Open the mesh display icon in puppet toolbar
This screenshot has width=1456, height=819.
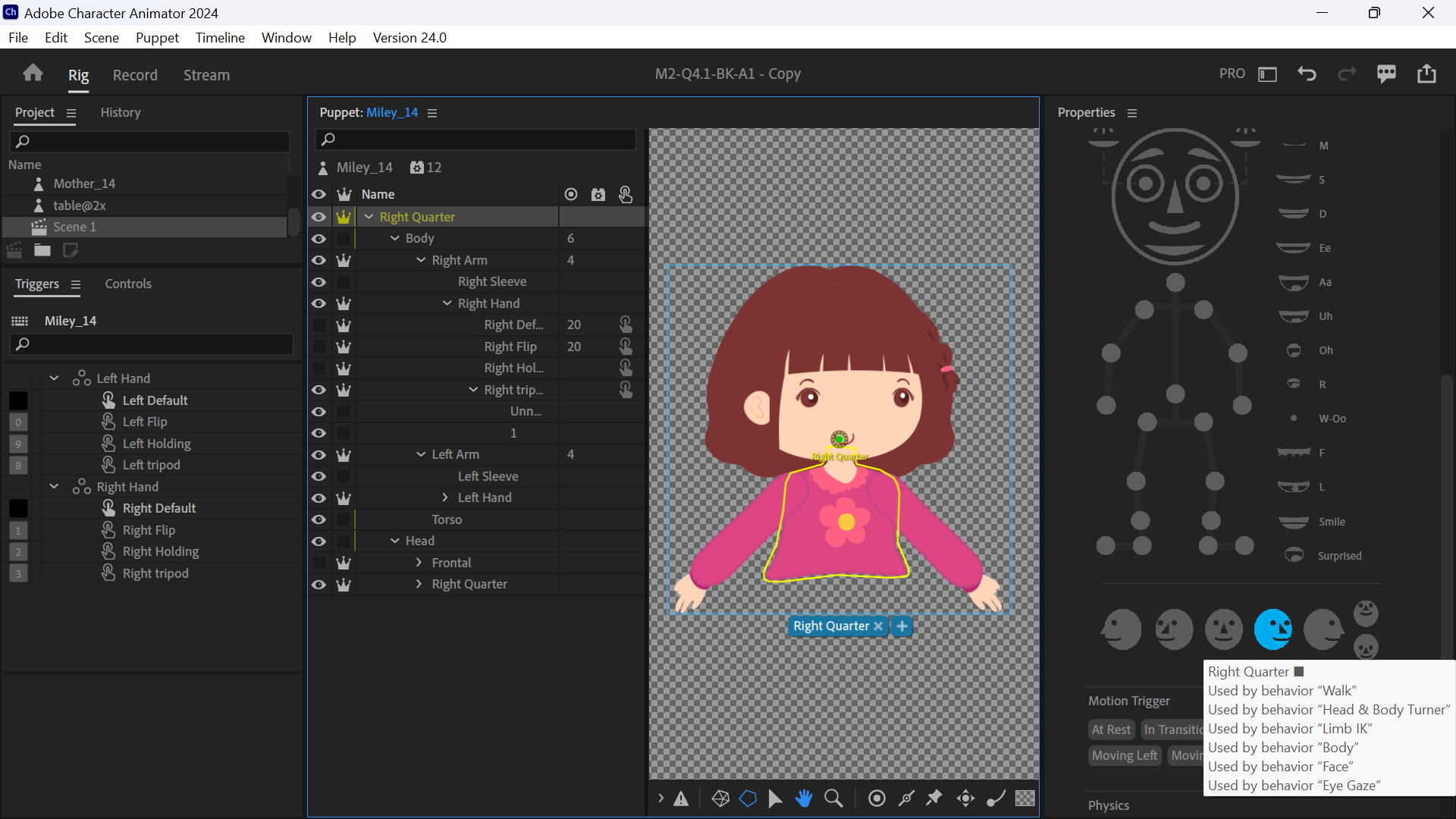(x=720, y=798)
